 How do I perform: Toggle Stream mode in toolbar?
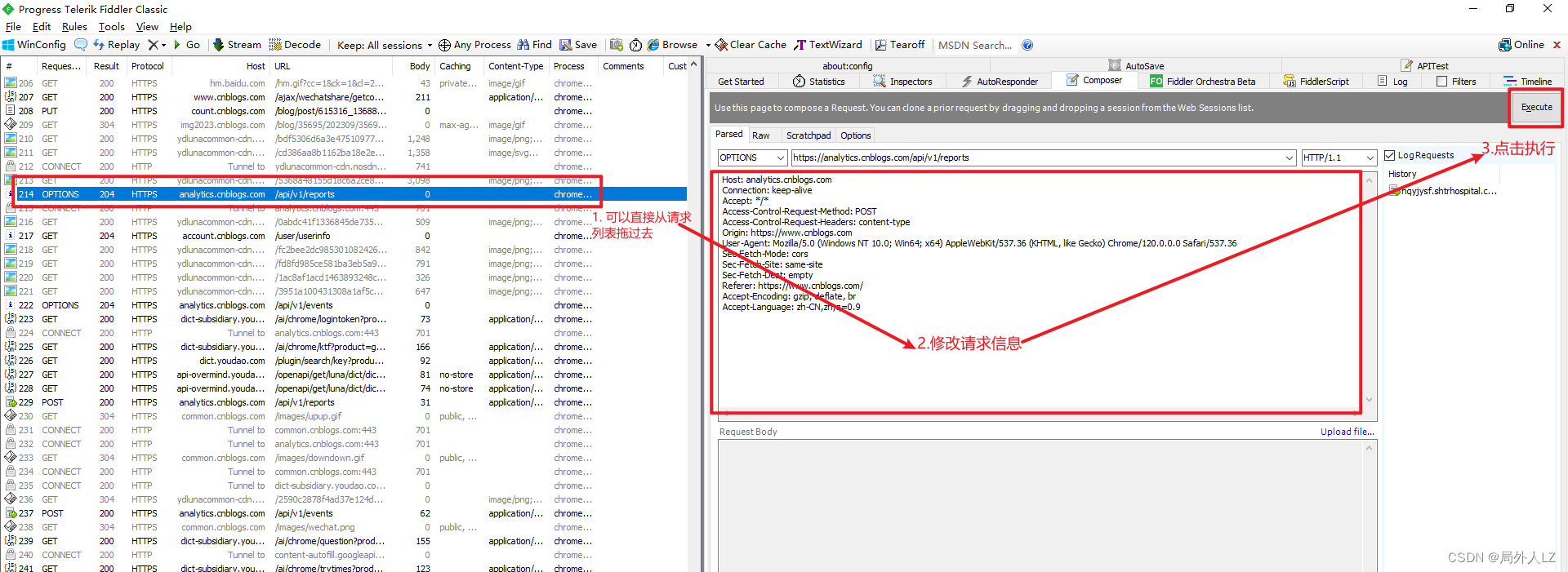coord(237,45)
